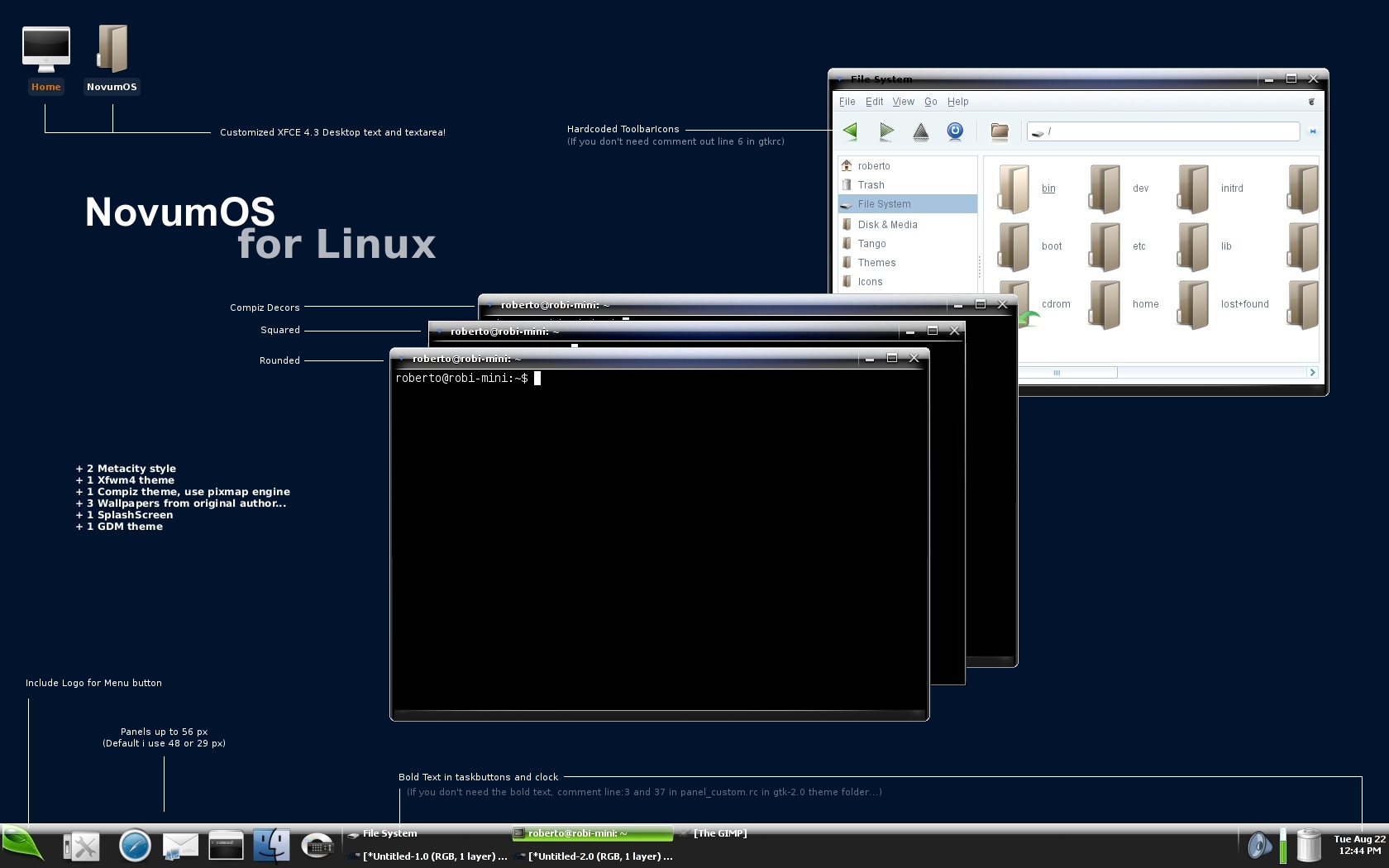
Task: Clear the location bar with arrow icon
Action: (1312, 131)
